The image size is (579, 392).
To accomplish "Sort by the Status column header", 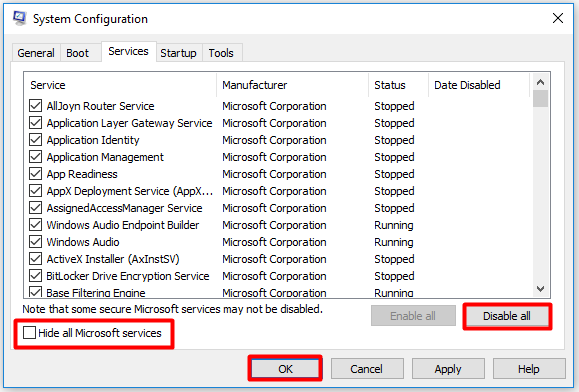I will (398, 85).
